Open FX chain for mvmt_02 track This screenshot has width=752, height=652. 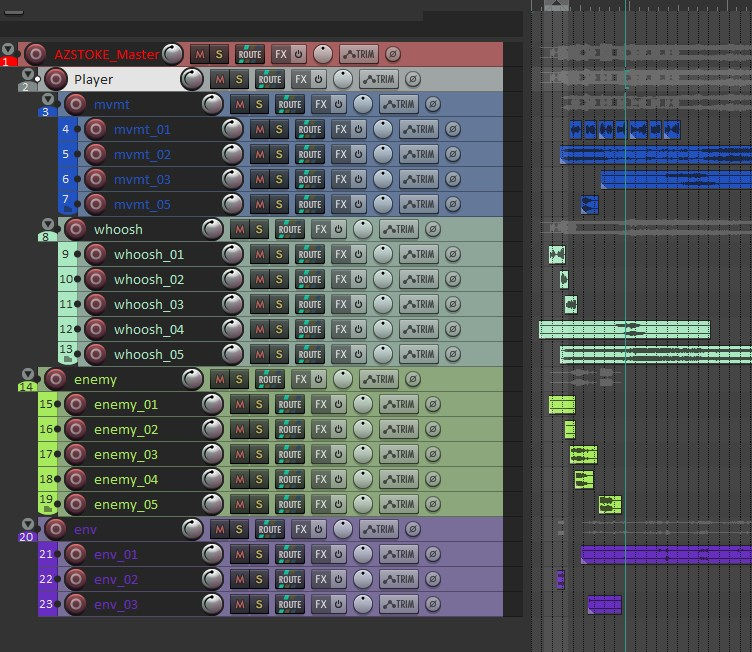point(341,154)
